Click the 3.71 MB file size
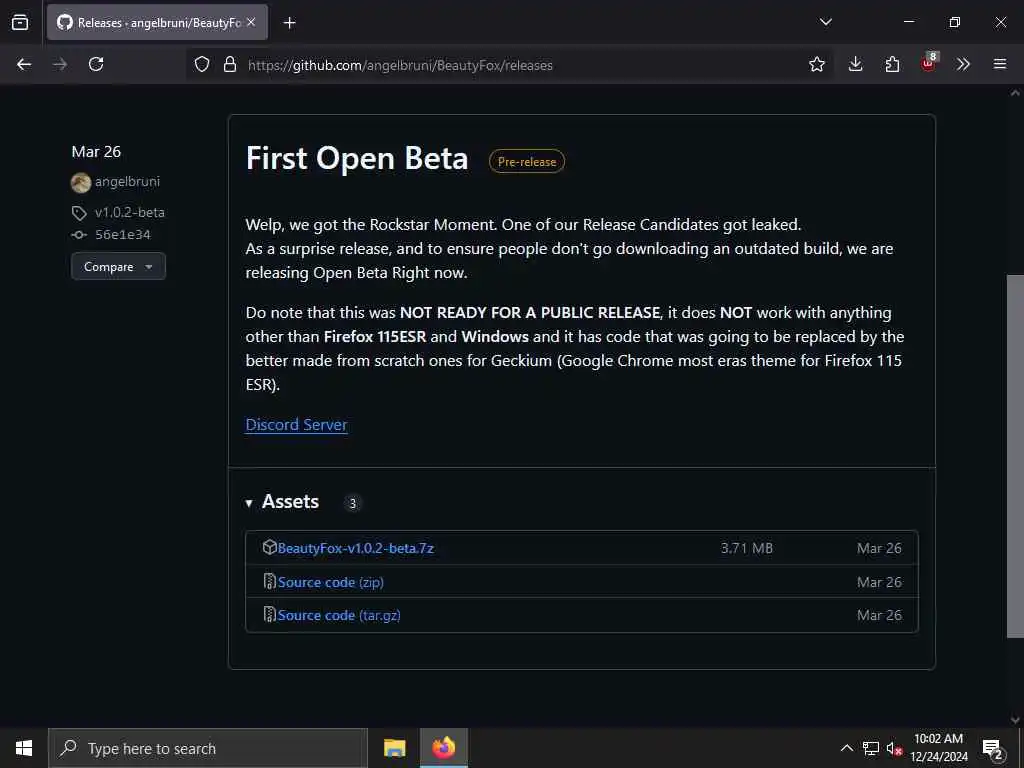This screenshot has height=768, width=1024. (746, 548)
